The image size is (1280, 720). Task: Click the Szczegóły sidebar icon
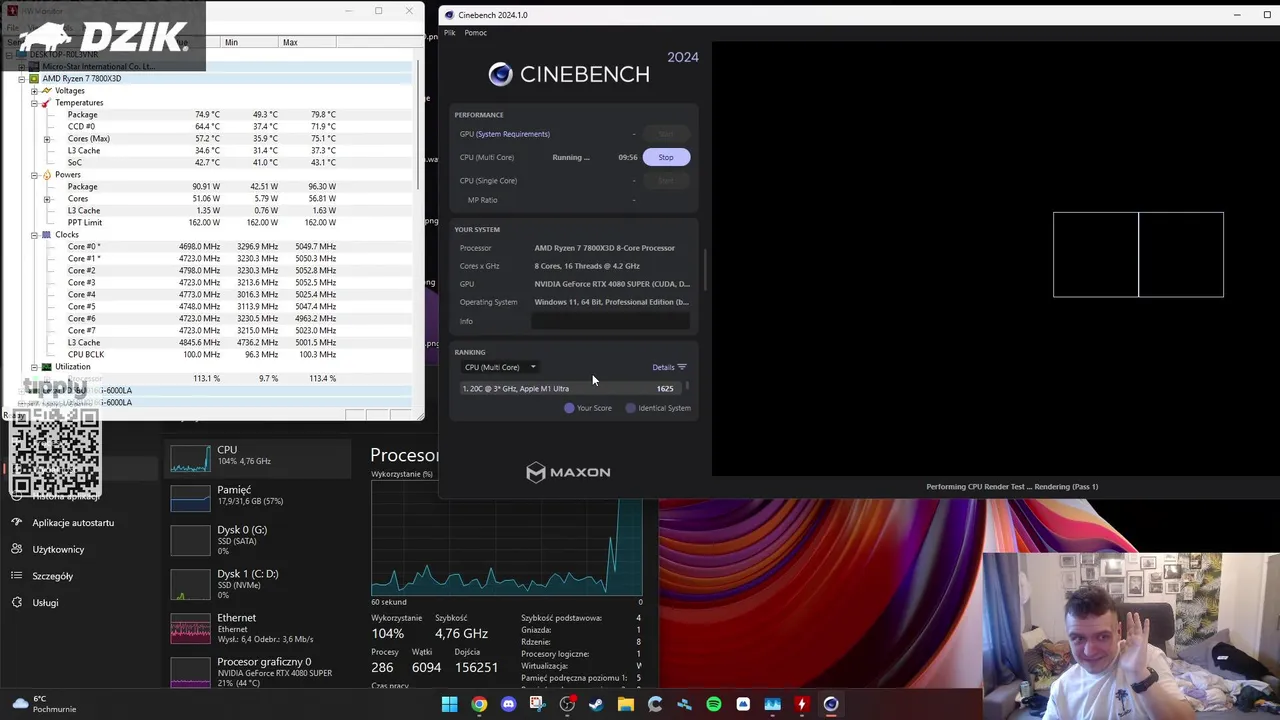click(16, 576)
